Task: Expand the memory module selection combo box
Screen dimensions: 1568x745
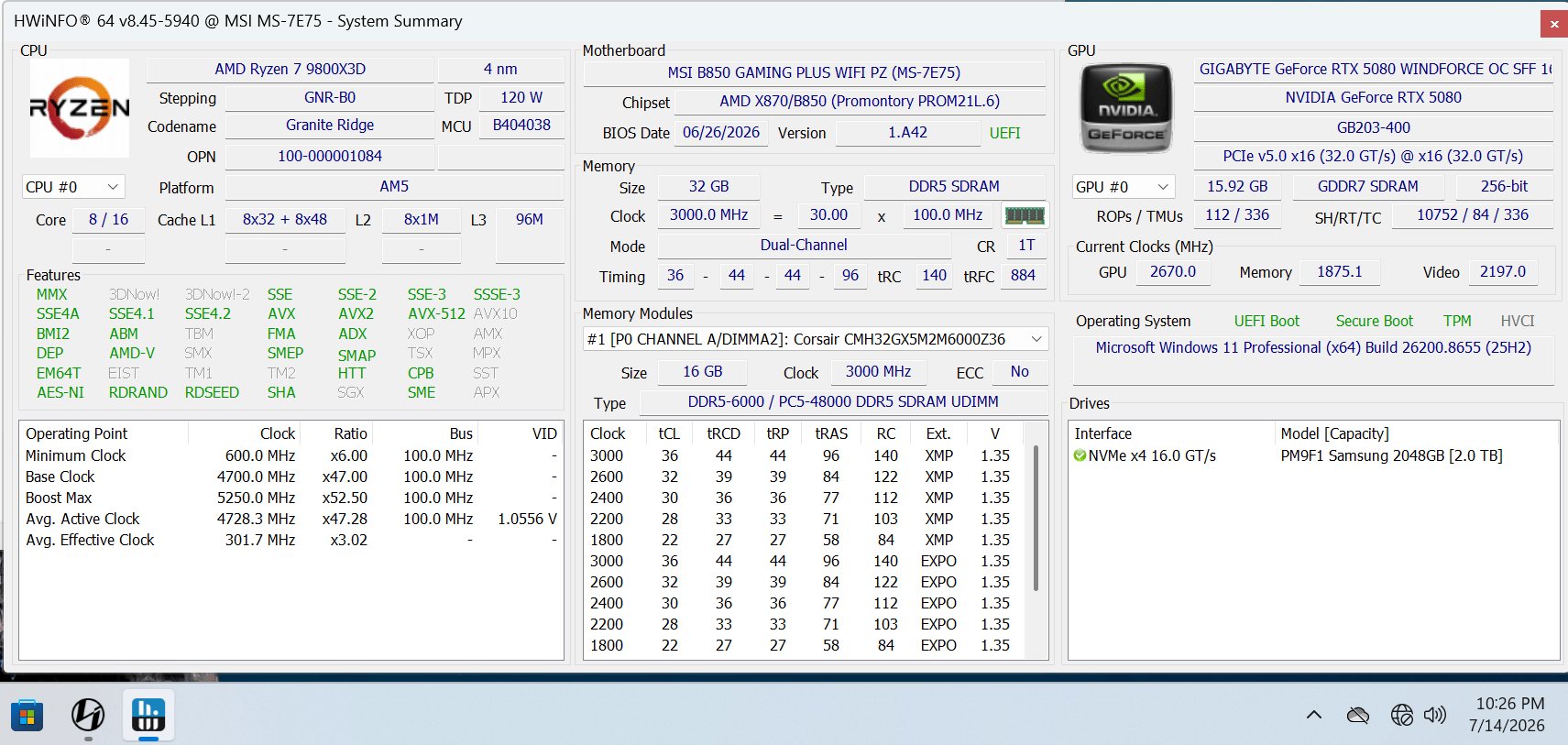Action: (x=816, y=339)
